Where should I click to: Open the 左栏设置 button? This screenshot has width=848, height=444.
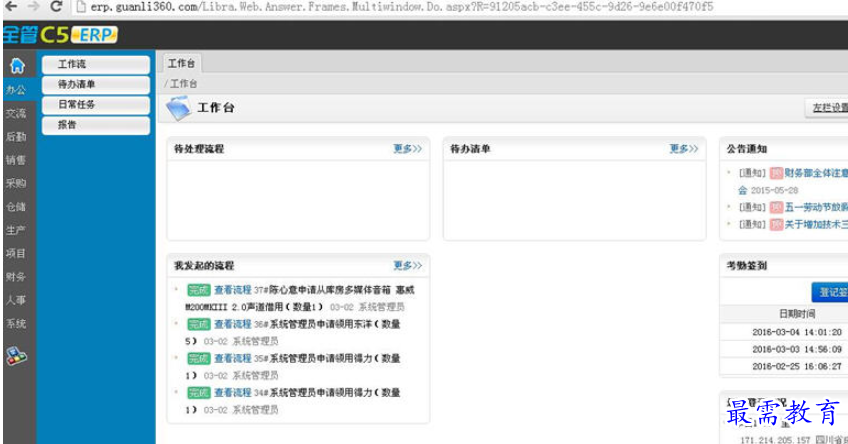(827, 108)
